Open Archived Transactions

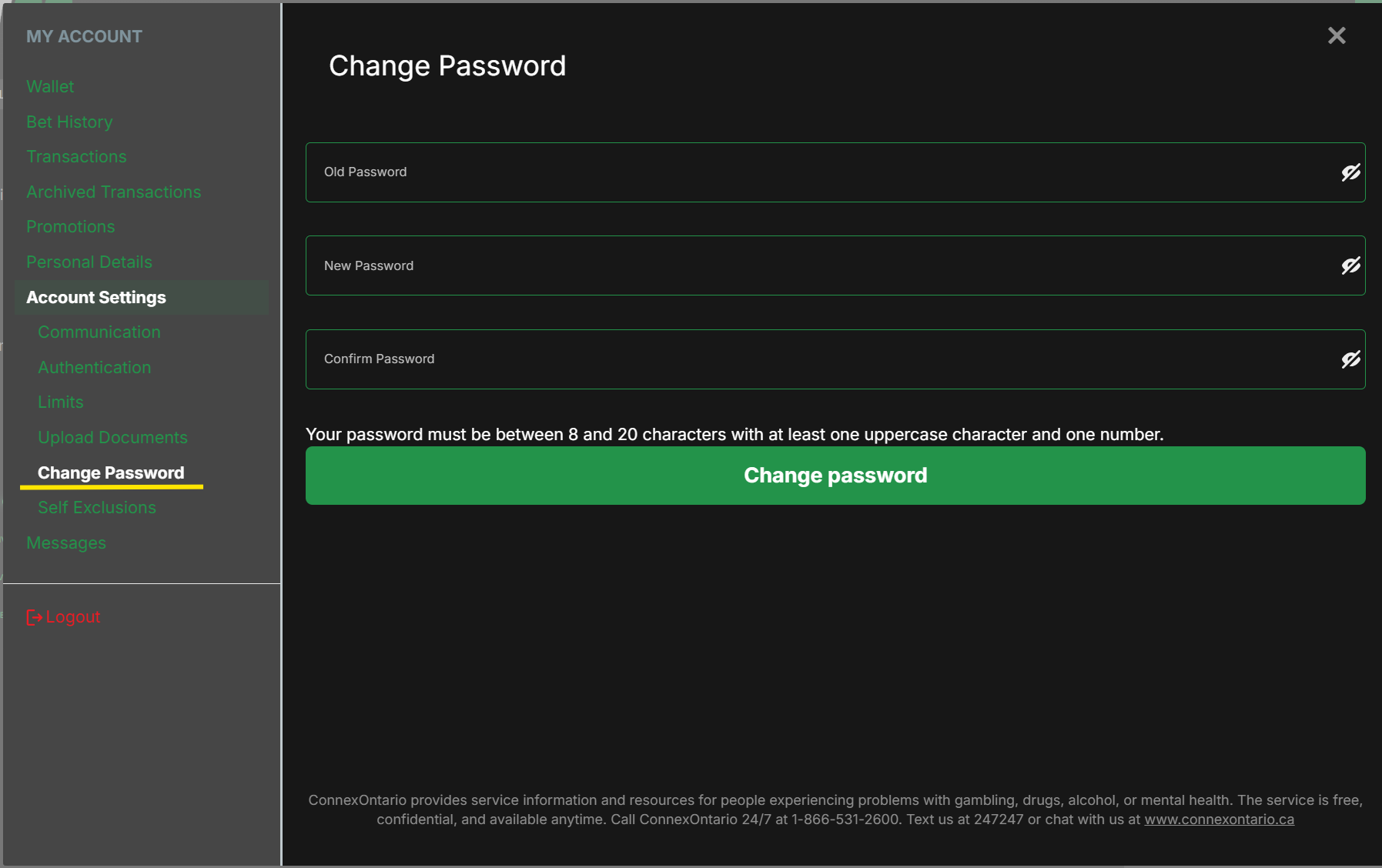coord(113,192)
